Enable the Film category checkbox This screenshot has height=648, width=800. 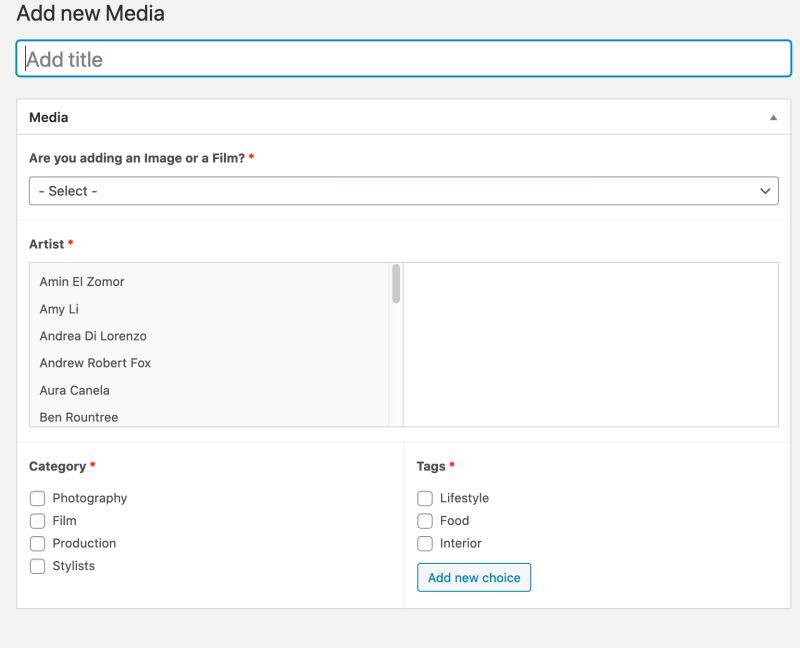point(38,521)
